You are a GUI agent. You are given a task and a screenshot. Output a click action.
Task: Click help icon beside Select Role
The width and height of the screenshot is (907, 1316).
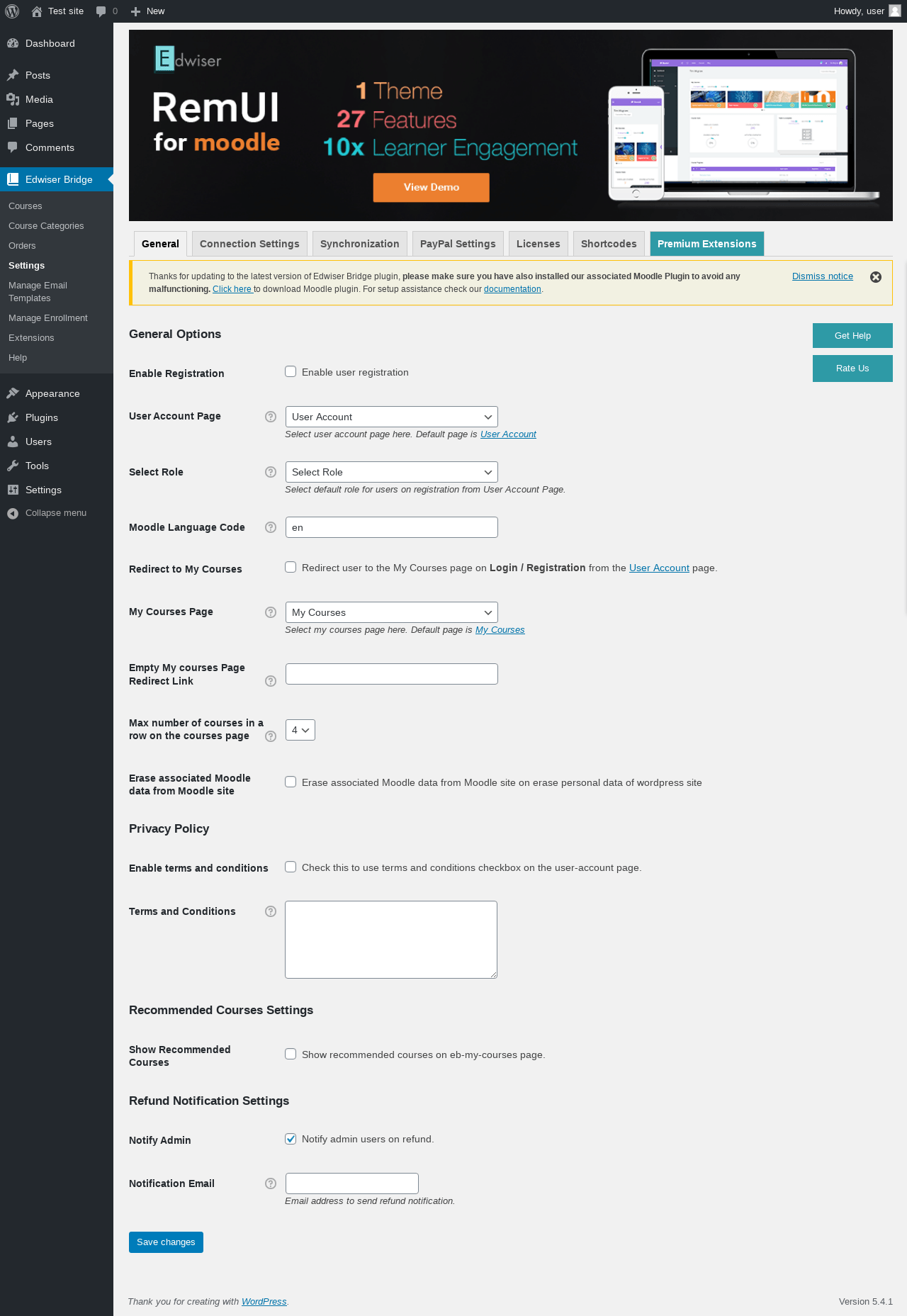[x=271, y=472]
